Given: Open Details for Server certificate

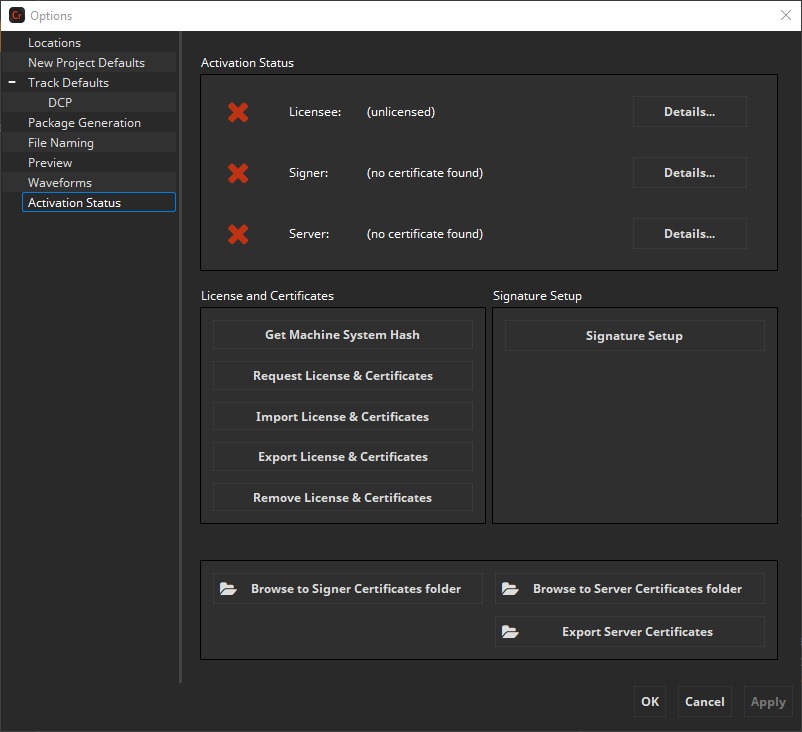Looking at the screenshot, I should [x=689, y=234].
